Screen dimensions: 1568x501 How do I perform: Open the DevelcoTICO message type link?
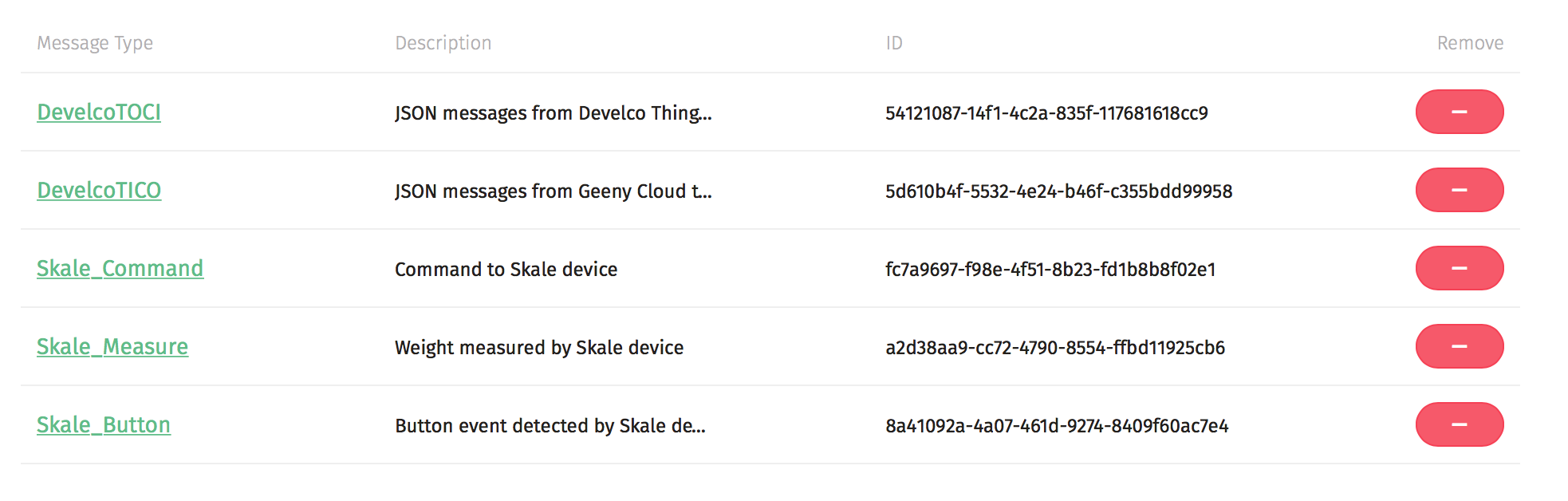(x=99, y=191)
